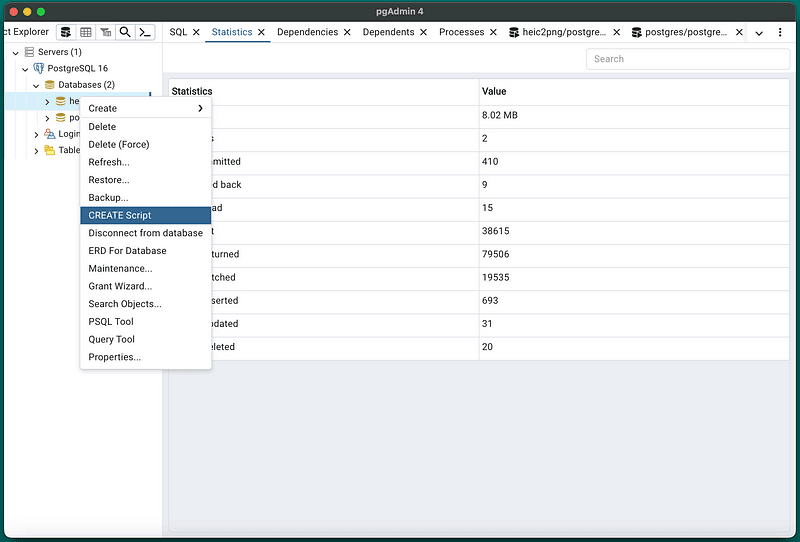Switch to the SQL tab
The image size is (800, 542).
pos(178,32)
